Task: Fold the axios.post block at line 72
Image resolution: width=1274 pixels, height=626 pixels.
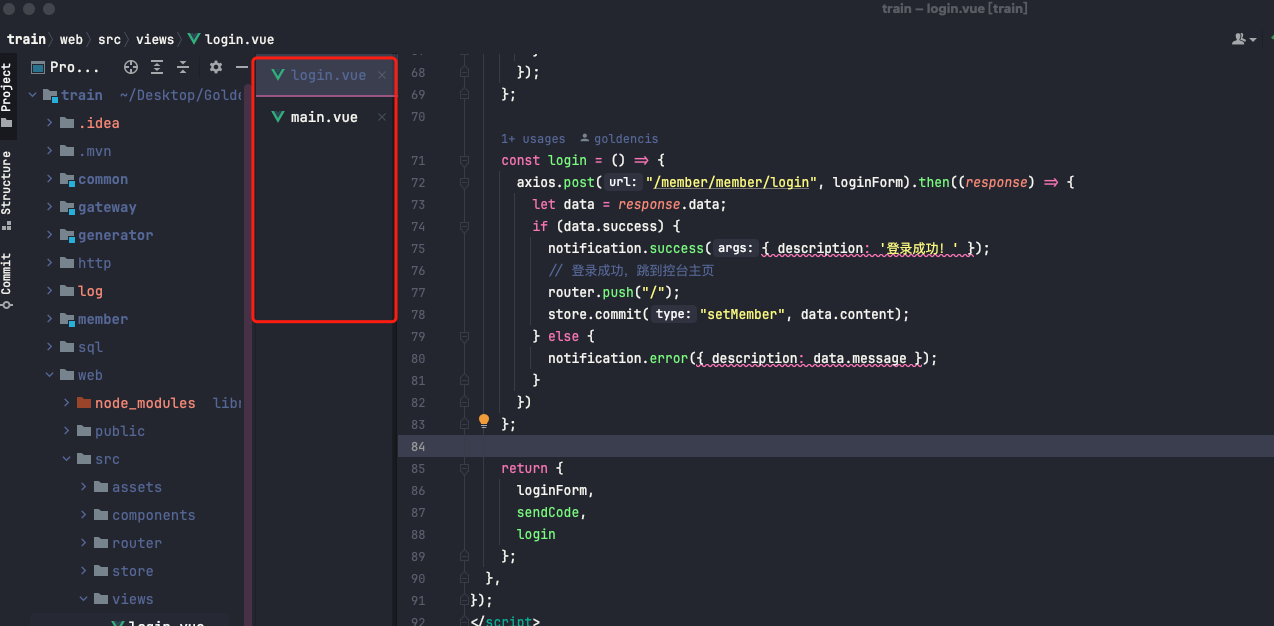Action: (464, 182)
